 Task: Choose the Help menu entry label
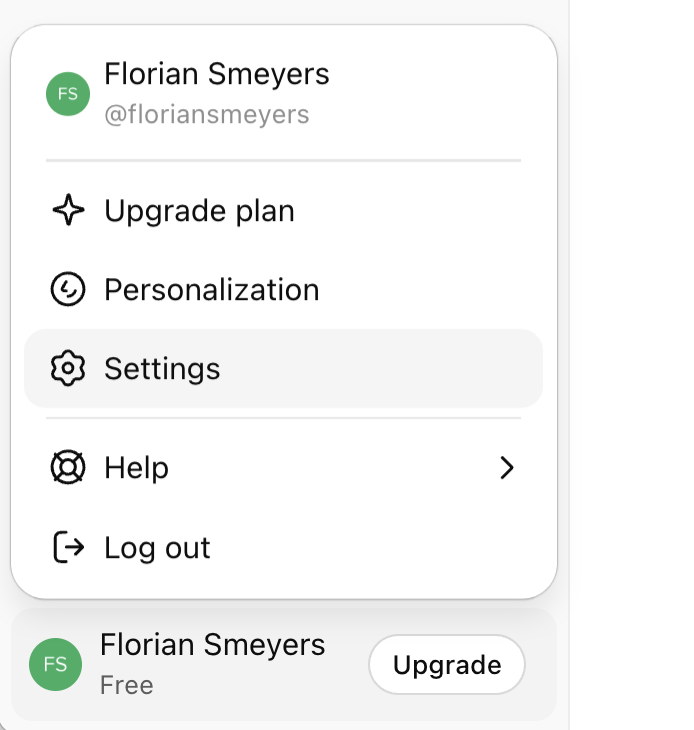136,467
